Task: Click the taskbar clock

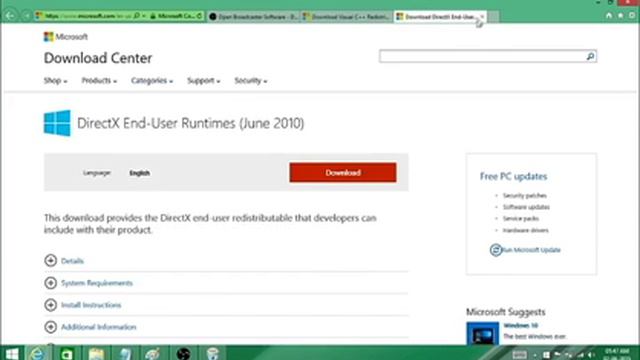Action: tap(617, 354)
